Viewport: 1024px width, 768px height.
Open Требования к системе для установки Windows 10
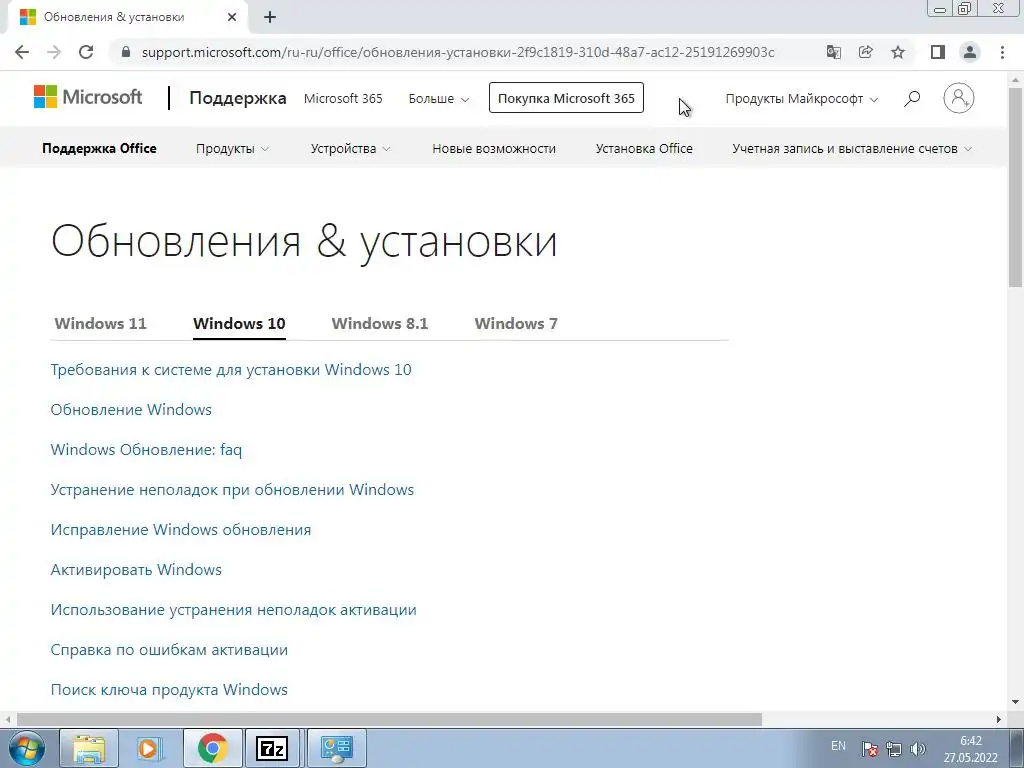(231, 370)
